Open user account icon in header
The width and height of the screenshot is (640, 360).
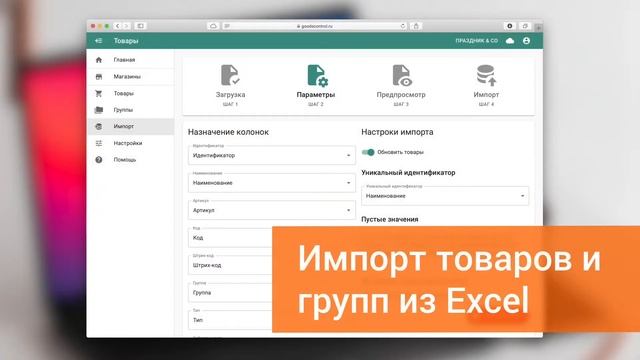pos(527,41)
